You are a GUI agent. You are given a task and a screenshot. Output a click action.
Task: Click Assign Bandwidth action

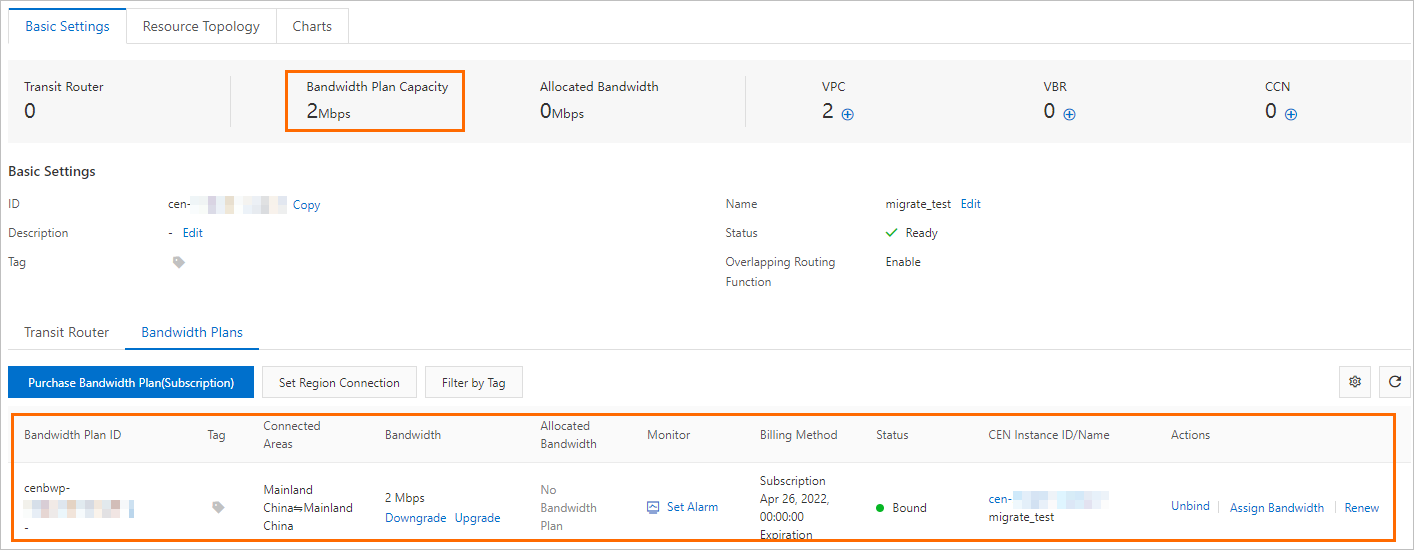pyautogui.click(x=1277, y=508)
